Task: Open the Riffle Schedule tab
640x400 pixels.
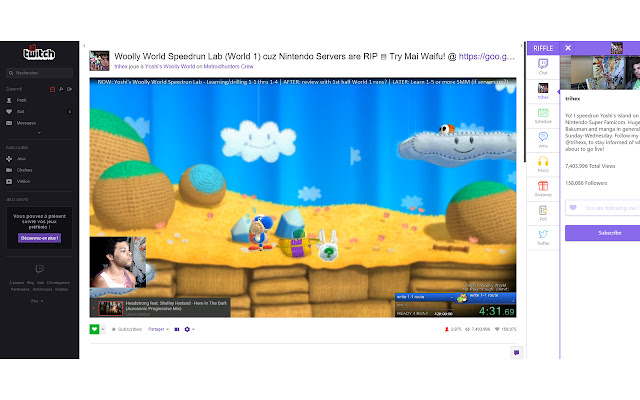Action: pyautogui.click(x=543, y=116)
